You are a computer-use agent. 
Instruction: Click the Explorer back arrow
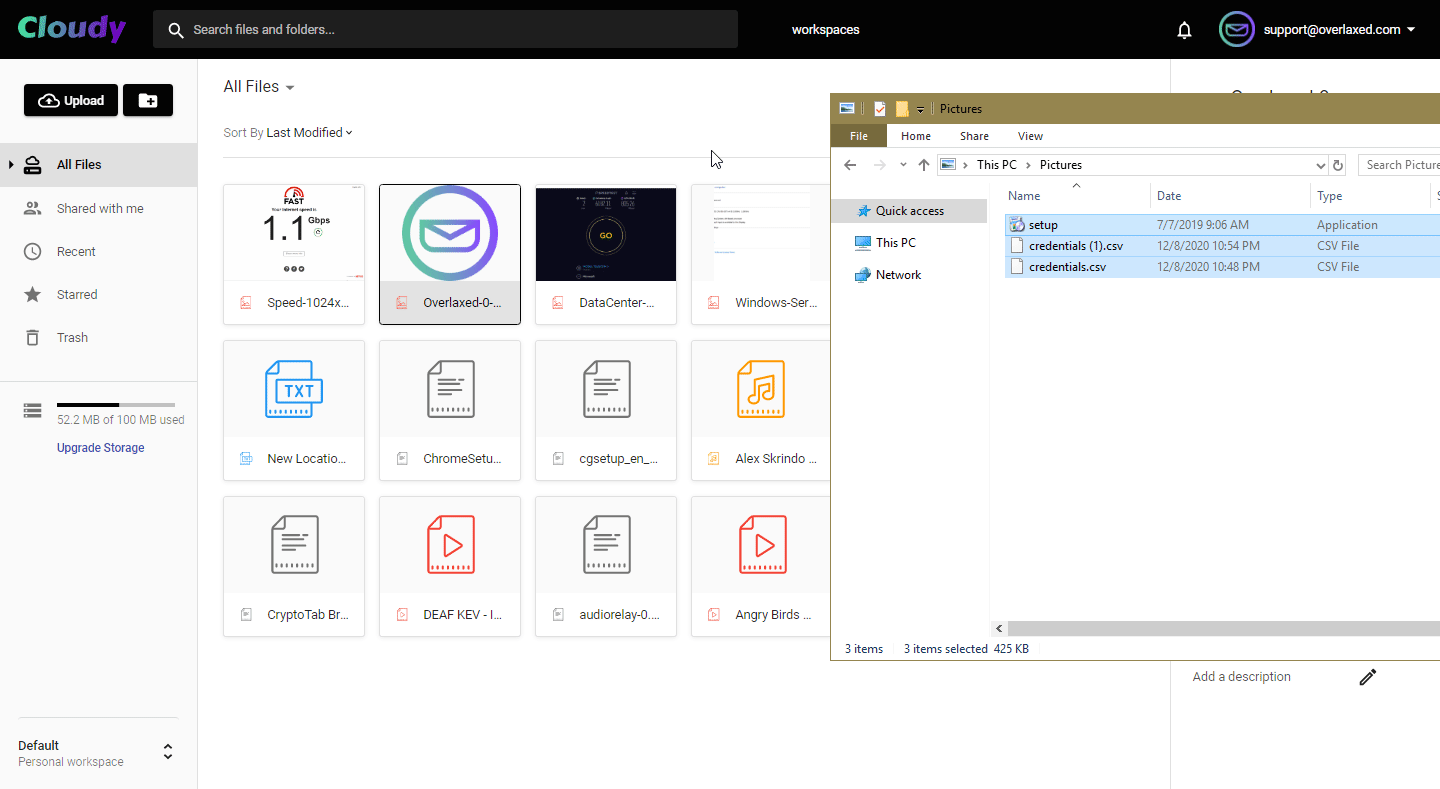pyautogui.click(x=850, y=165)
